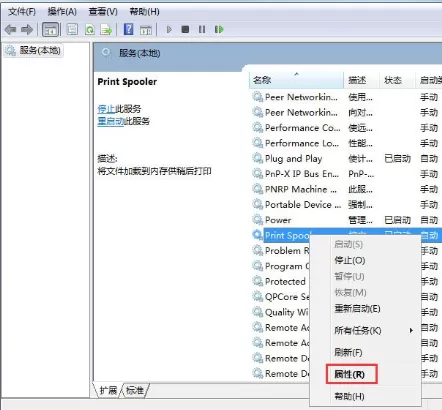Click gear icon of PnP-X IP Bus row

click(257, 174)
